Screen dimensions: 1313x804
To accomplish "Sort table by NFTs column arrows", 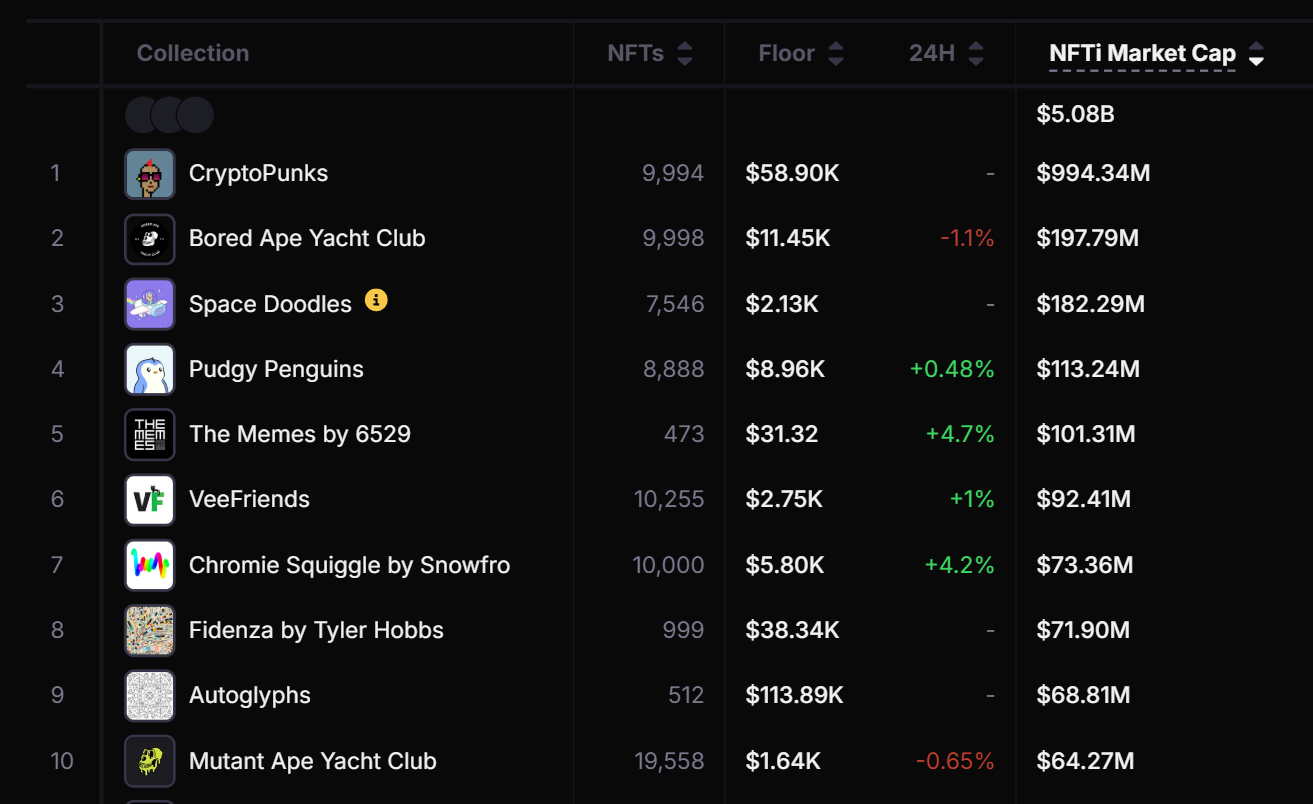I will click(685, 54).
